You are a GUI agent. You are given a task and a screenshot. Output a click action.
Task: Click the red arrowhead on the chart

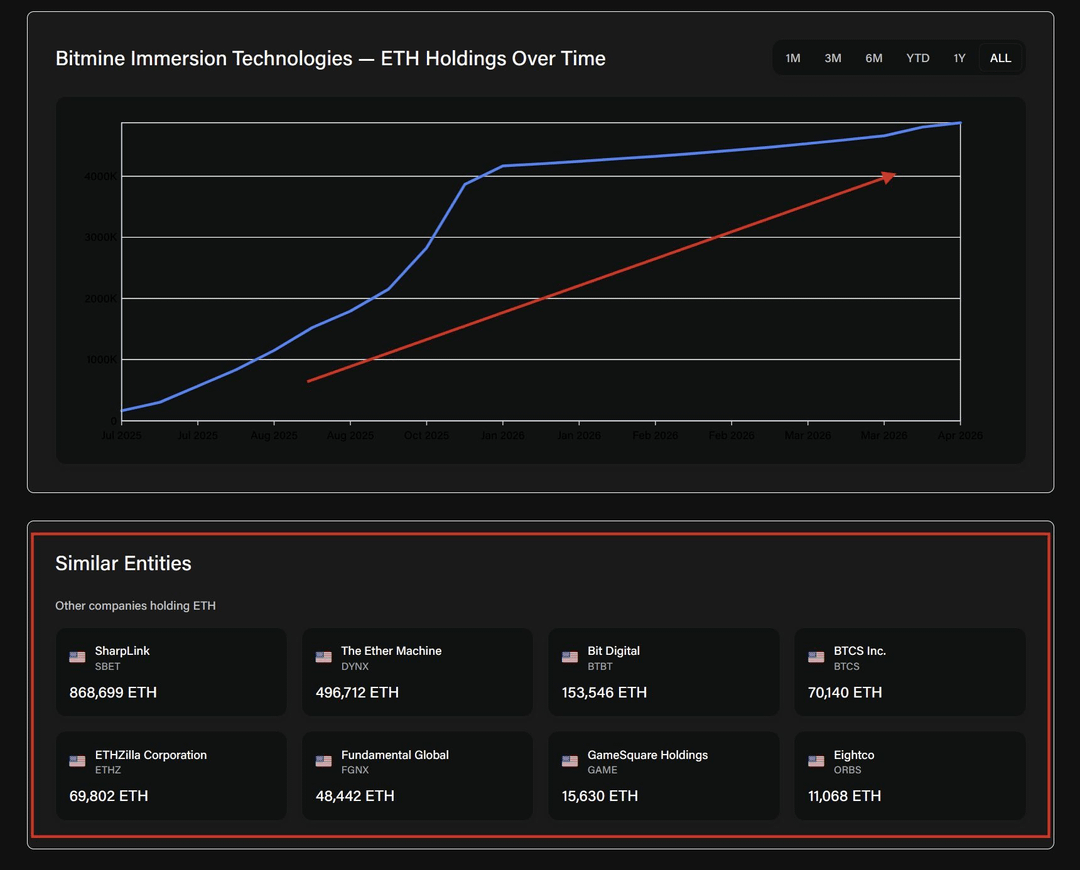pos(888,177)
